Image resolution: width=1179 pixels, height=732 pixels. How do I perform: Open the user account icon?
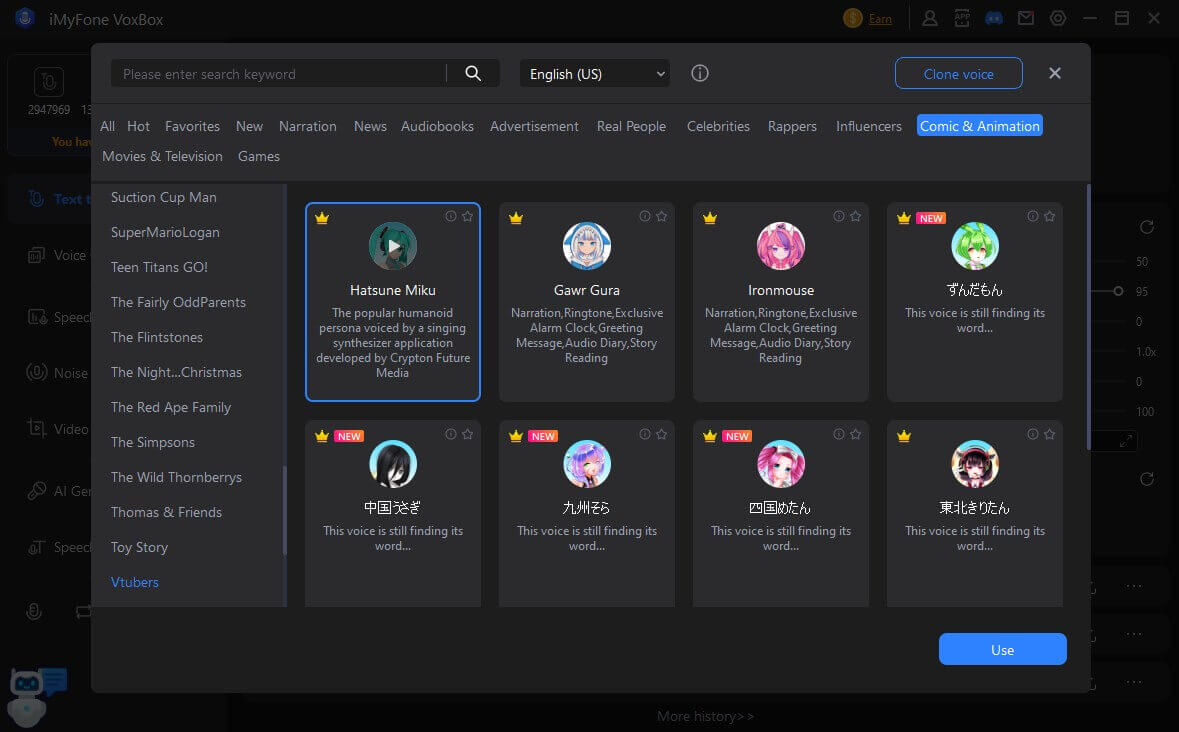point(930,18)
